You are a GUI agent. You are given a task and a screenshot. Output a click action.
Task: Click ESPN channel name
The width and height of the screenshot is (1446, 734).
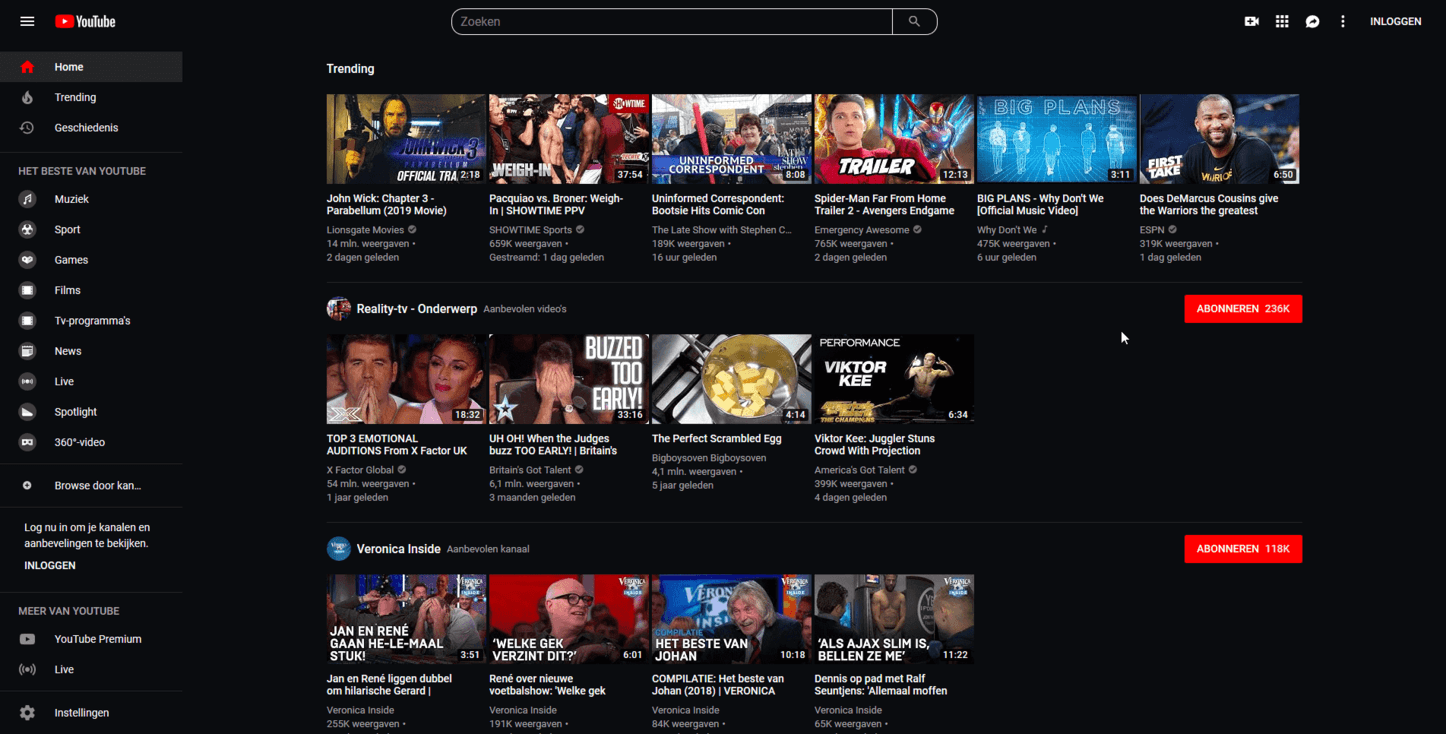[1152, 230]
